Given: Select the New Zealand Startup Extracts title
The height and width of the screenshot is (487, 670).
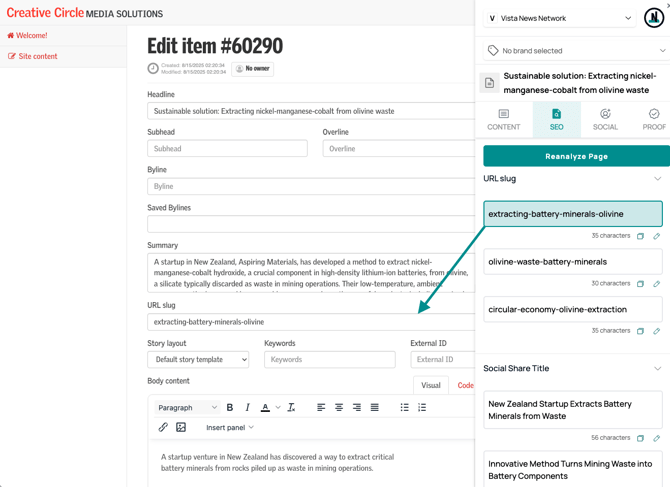Looking at the screenshot, I should pos(573,410).
